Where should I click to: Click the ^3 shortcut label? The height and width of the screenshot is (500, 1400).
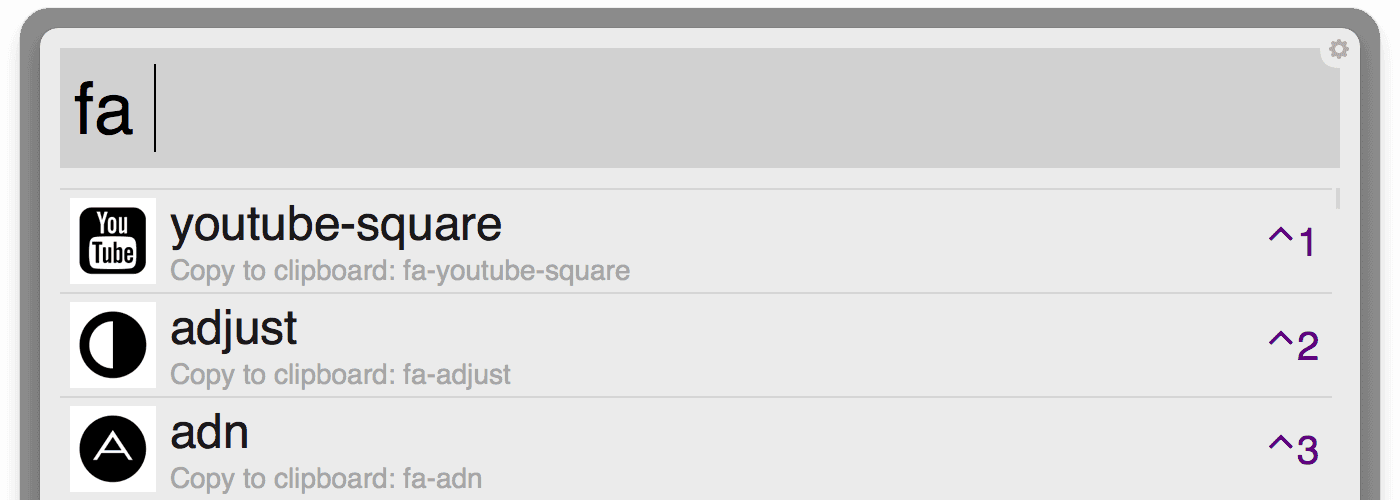pyautogui.click(x=1293, y=450)
